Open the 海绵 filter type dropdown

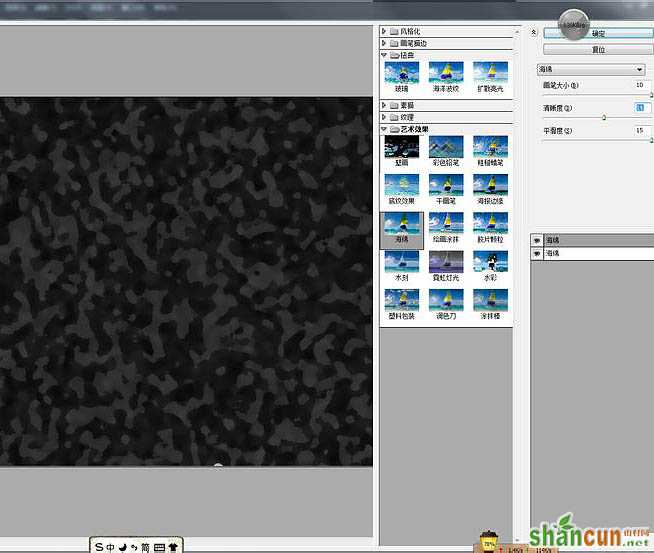pyautogui.click(x=591, y=69)
